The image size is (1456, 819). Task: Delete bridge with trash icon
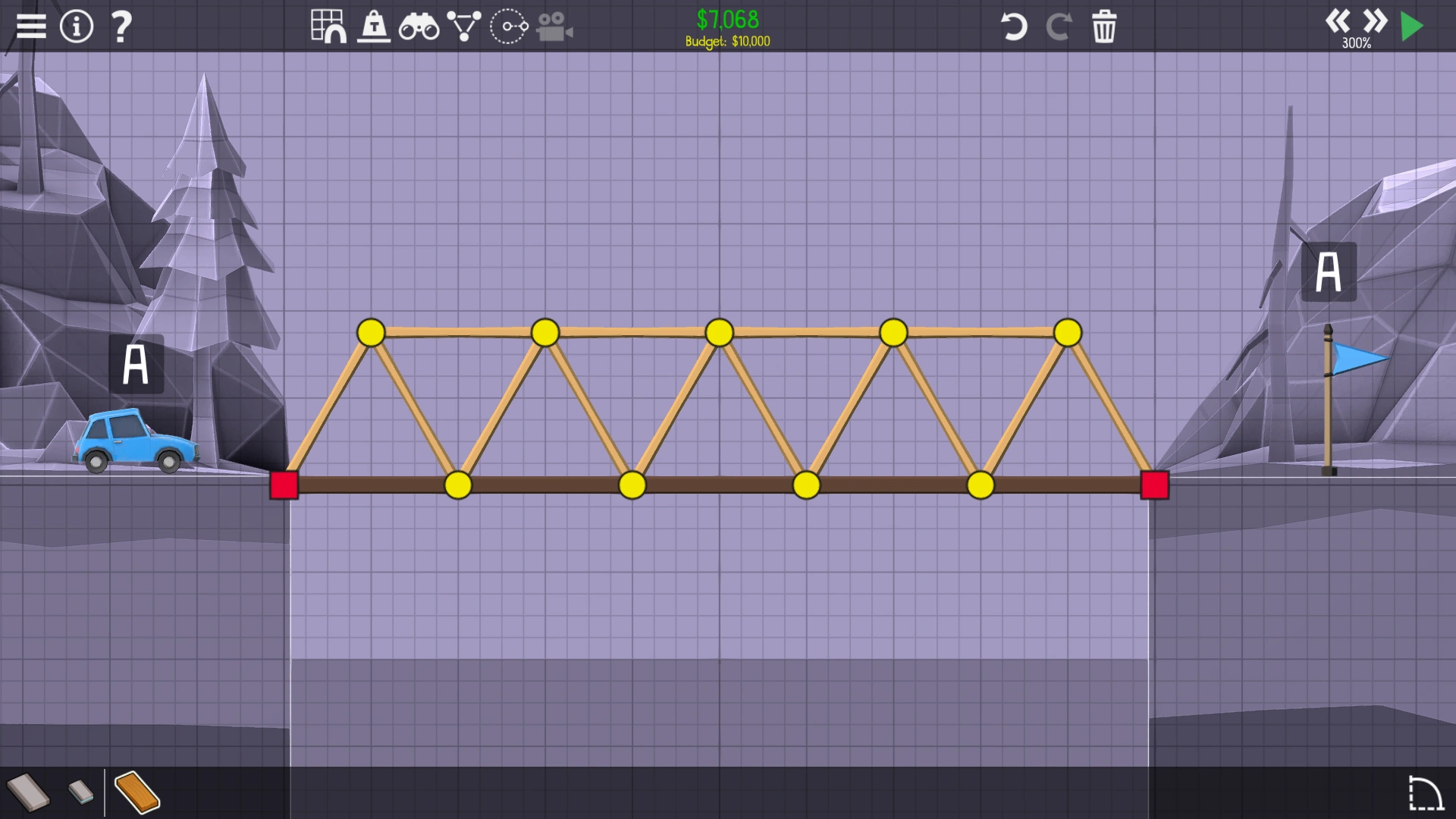[1104, 27]
